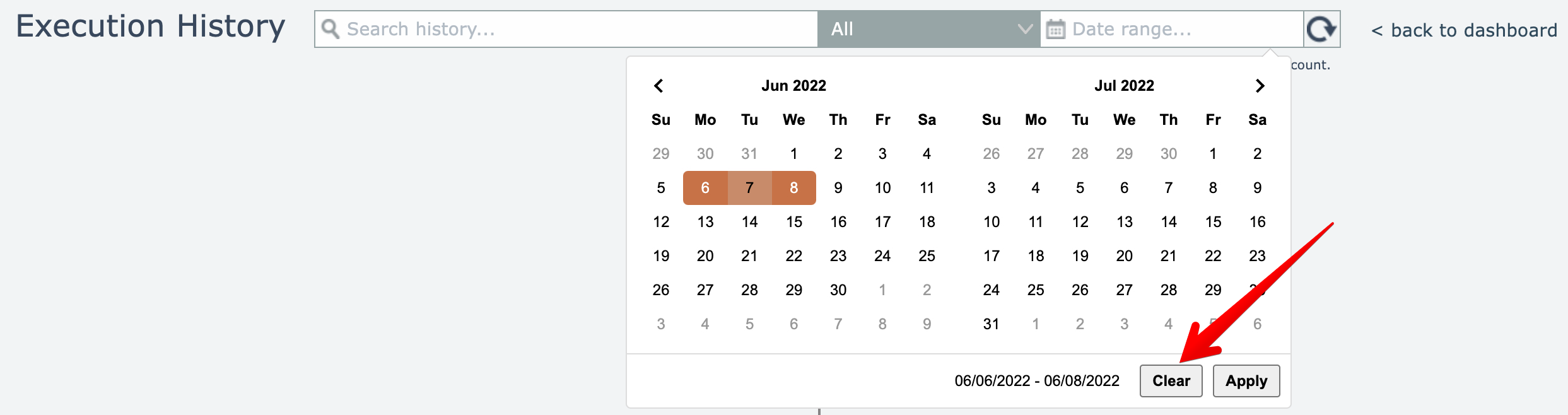Open the All status filter dropdown
Screen dimensions: 1568x415
[x=928, y=29]
